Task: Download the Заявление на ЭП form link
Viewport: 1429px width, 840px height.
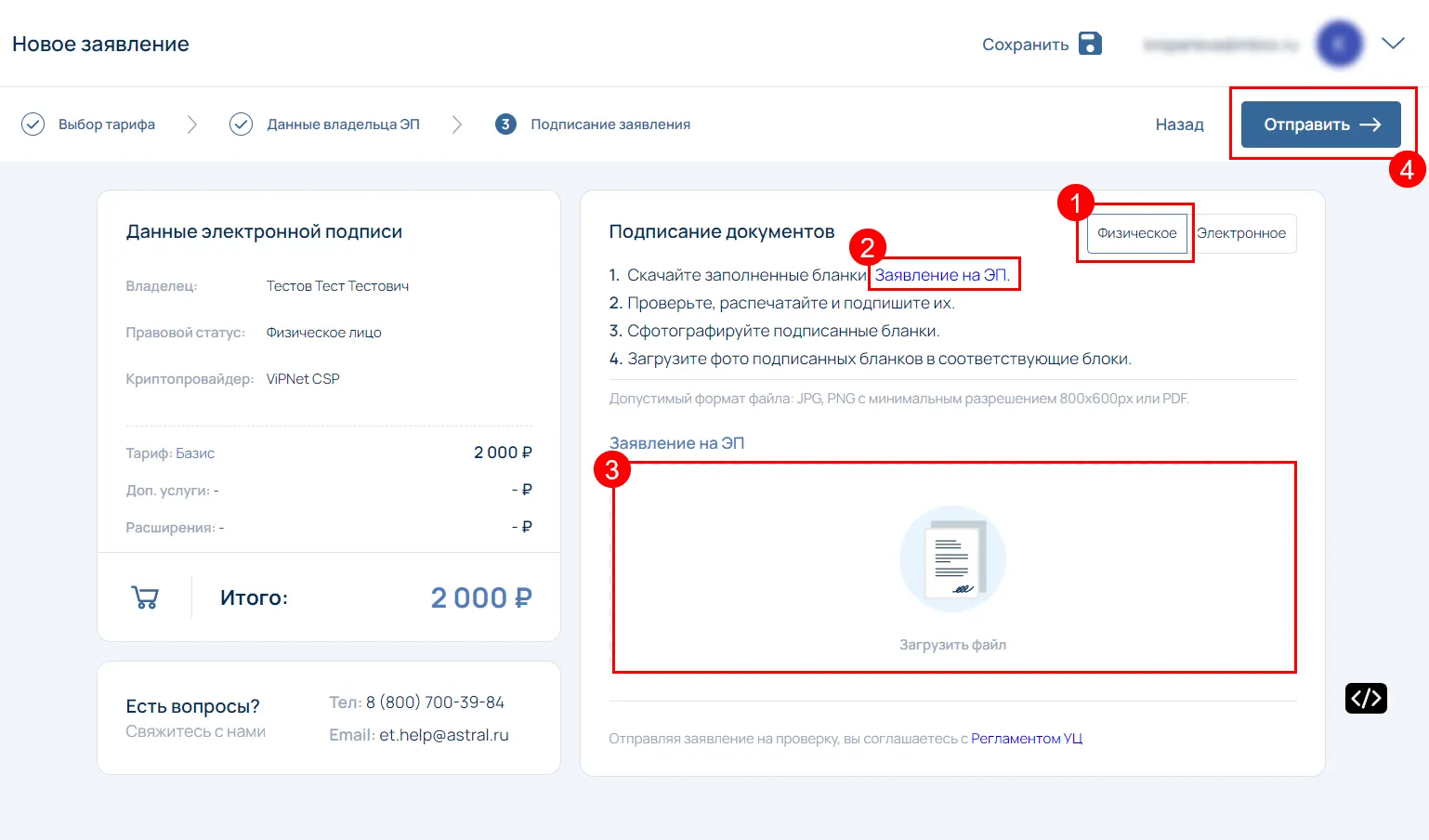Action: tap(941, 275)
